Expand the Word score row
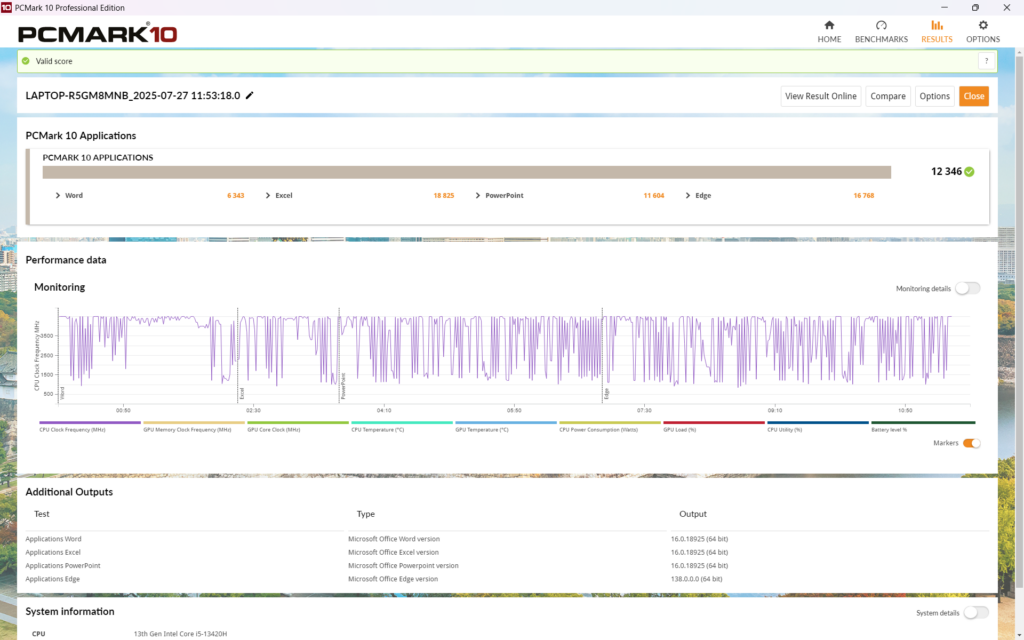This screenshot has width=1024, height=640. pyautogui.click(x=58, y=196)
